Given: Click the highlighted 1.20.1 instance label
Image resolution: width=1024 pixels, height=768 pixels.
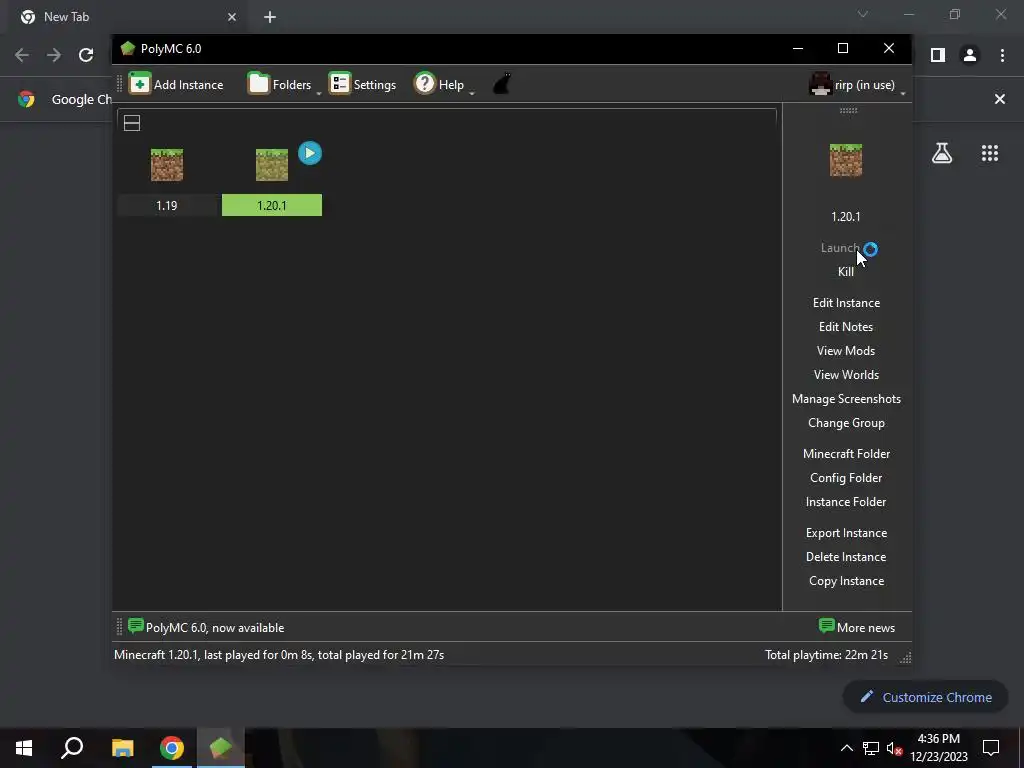Looking at the screenshot, I should pyautogui.click(x=272, y=205).
